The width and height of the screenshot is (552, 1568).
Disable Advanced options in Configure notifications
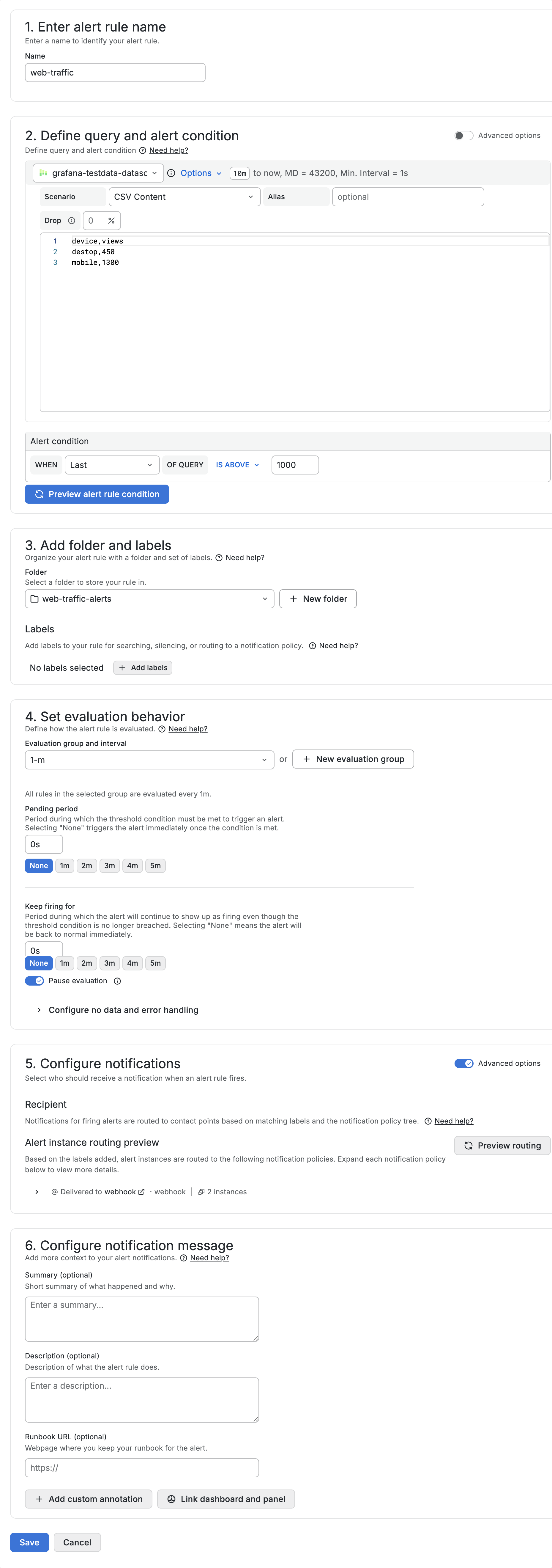(x=463, y=1063)
